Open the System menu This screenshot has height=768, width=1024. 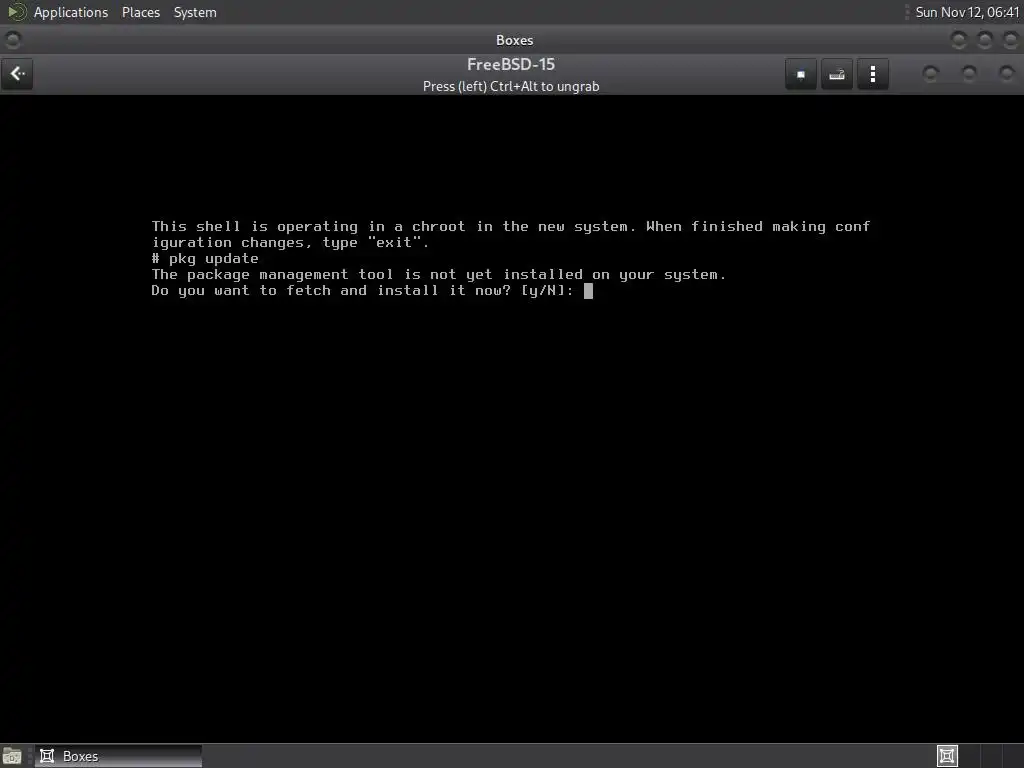195,12
